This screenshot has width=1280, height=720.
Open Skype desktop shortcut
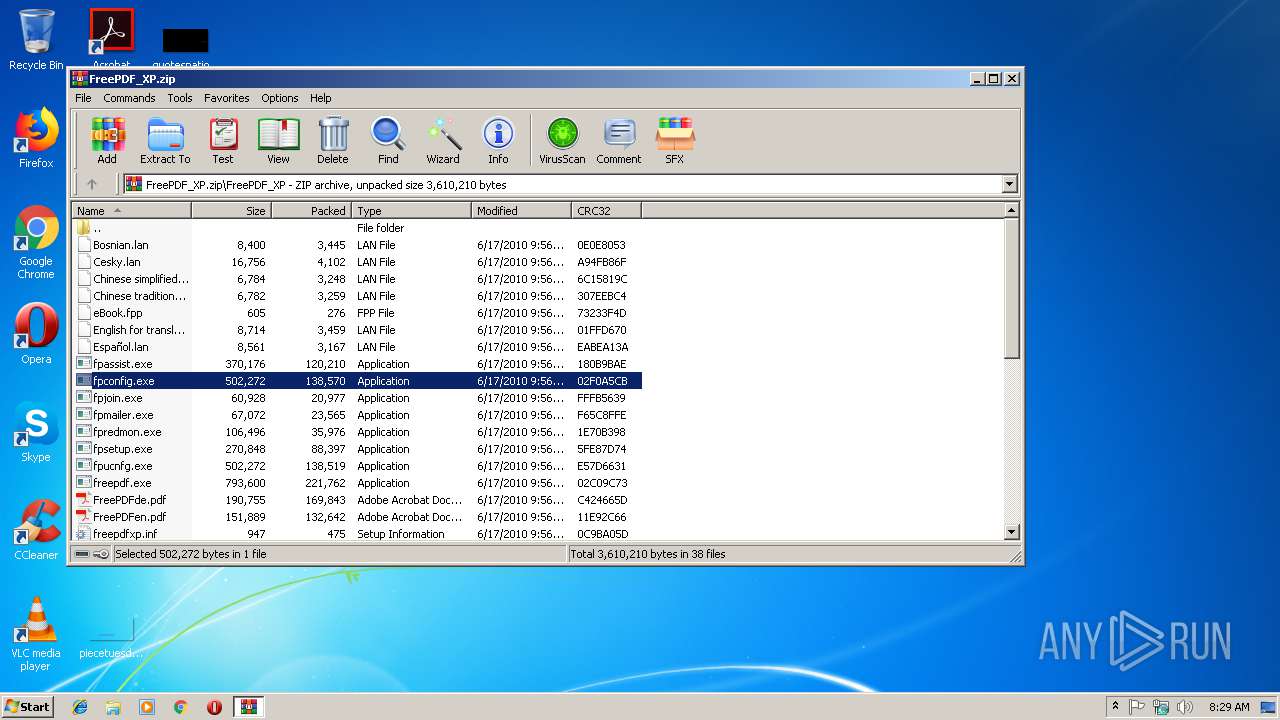[36, 433]
